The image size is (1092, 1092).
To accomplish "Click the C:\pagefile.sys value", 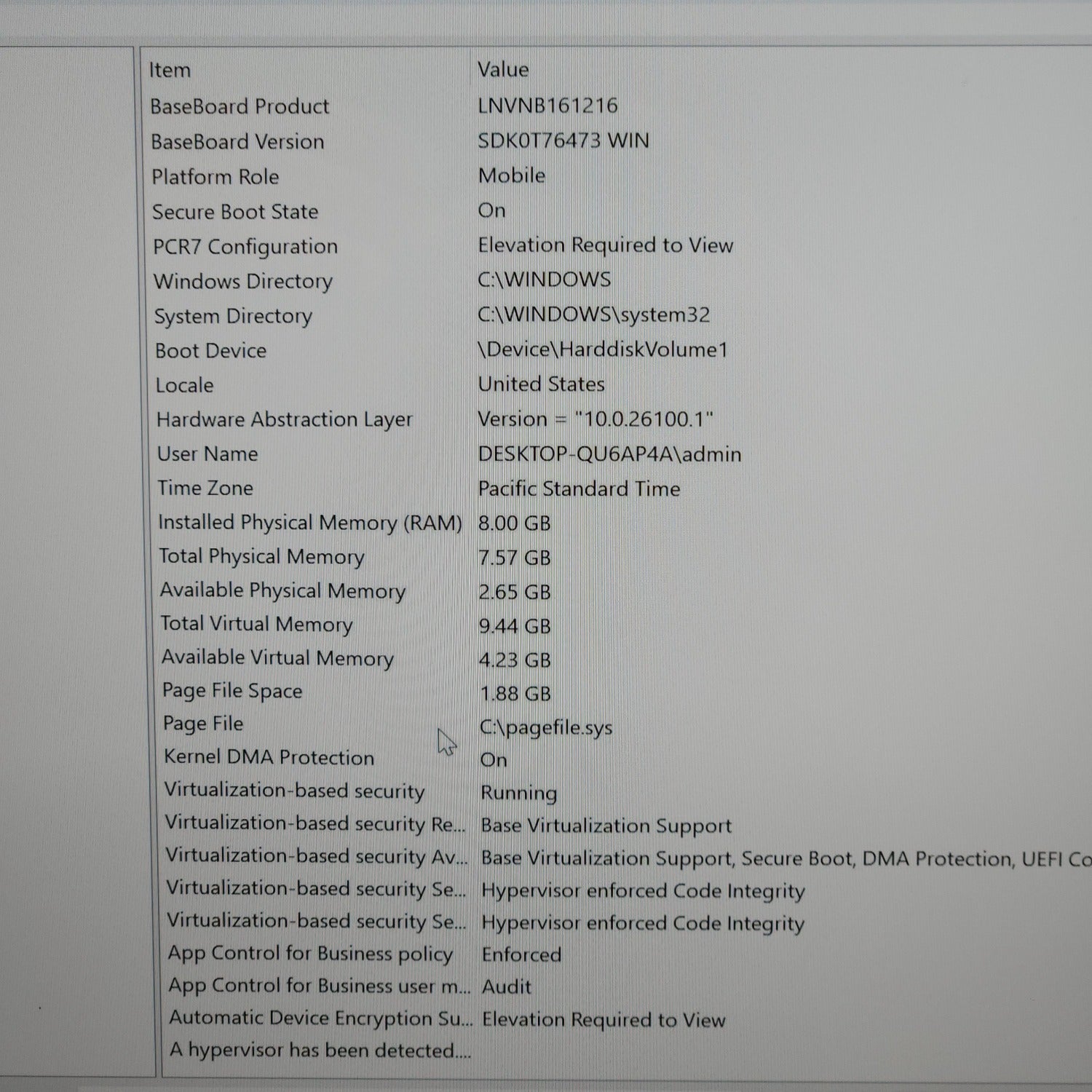I will pos(546,727).
